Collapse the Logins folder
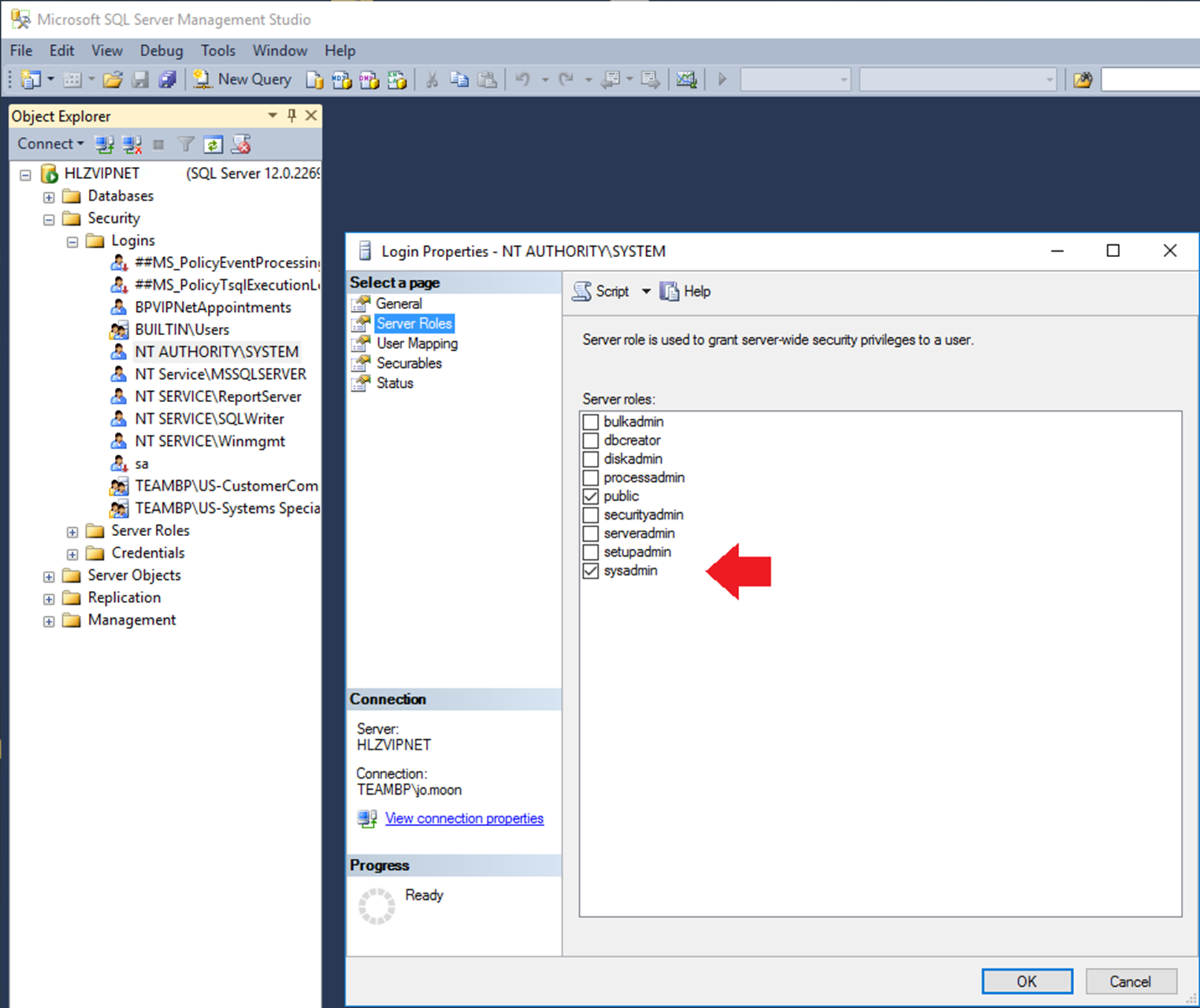Screen dimensions: 1200x1008 tap(72, 241)
